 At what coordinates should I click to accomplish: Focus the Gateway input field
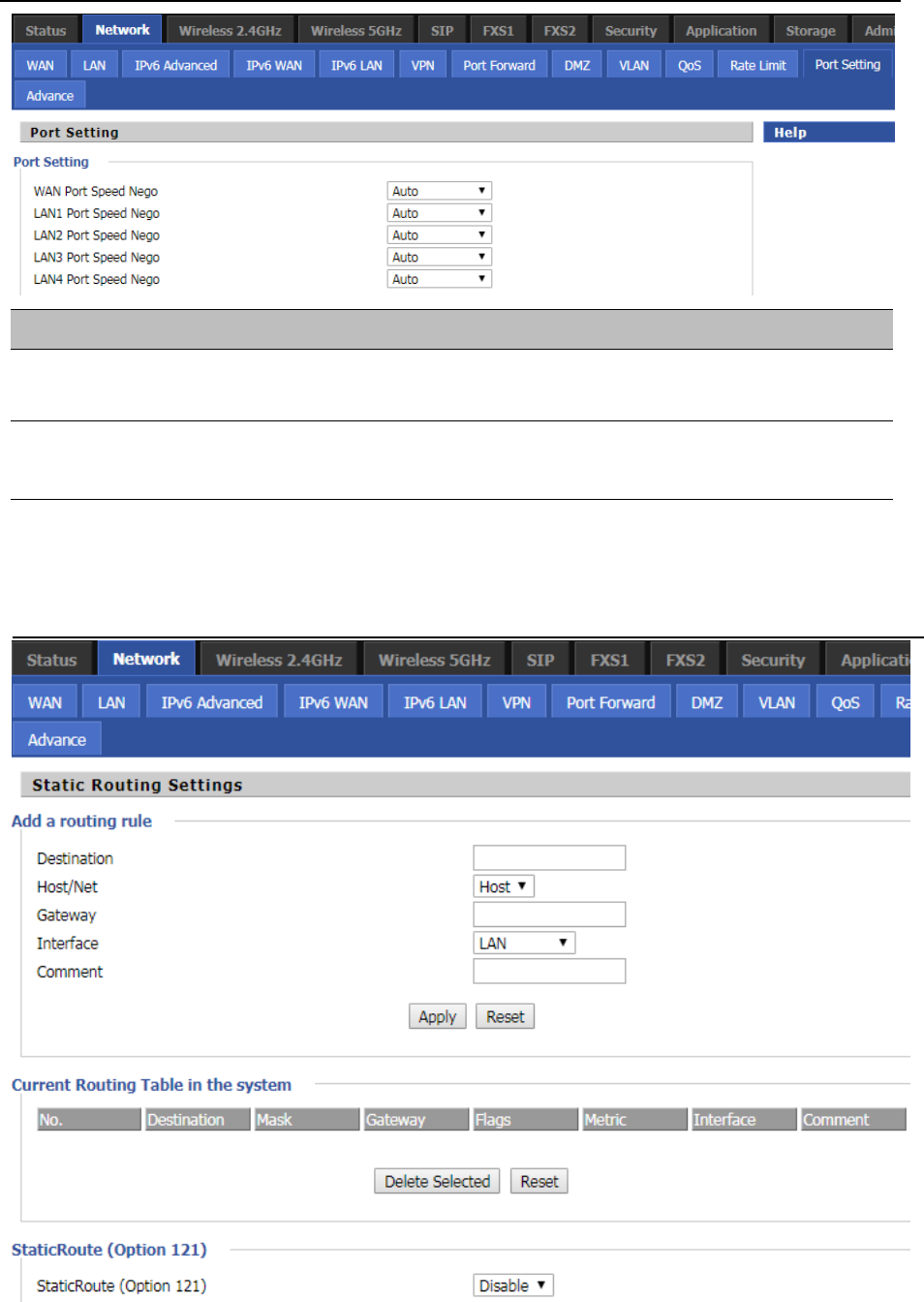[549, 914]
